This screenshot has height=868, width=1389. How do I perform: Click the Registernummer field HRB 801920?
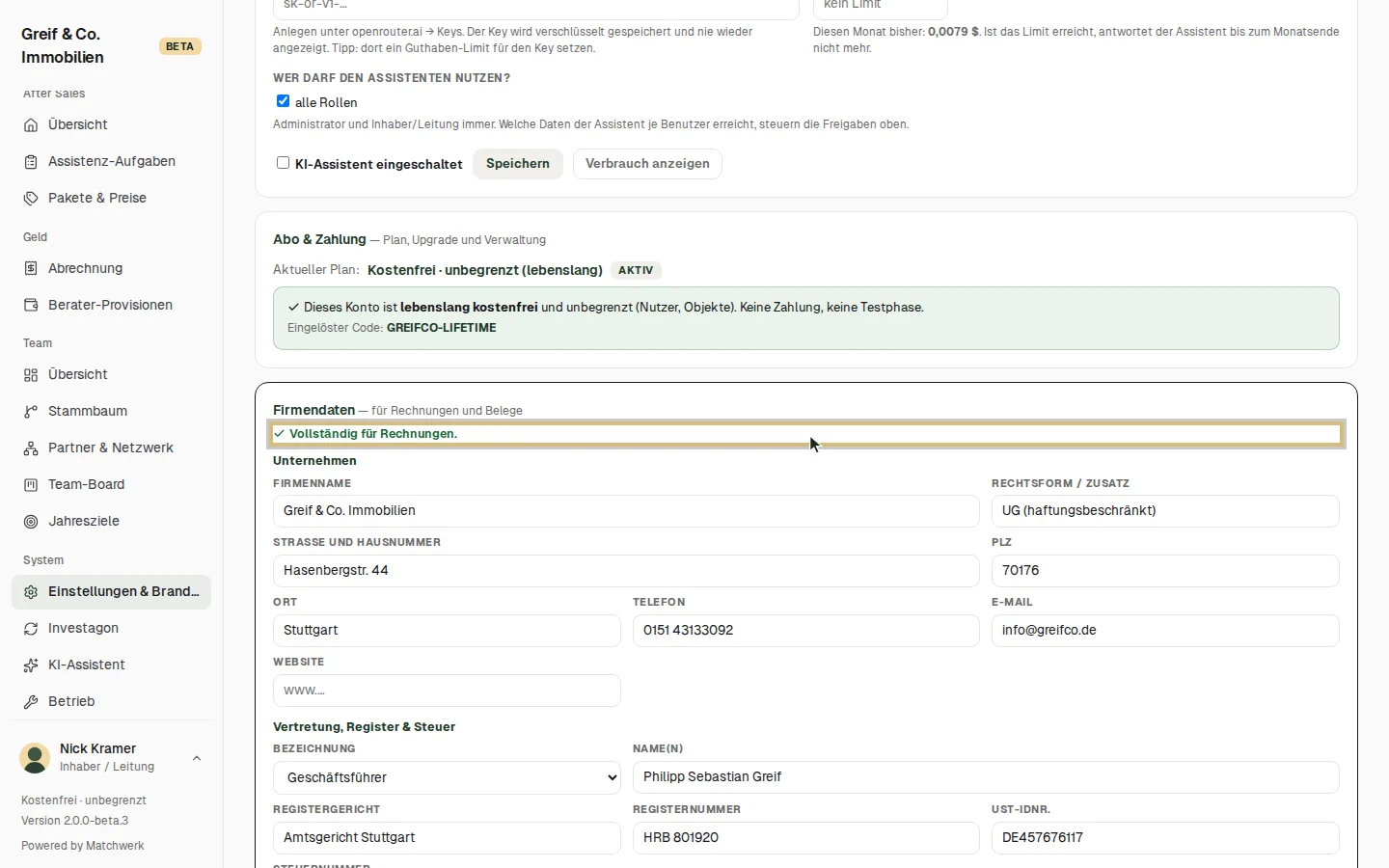tap(806, 838)
